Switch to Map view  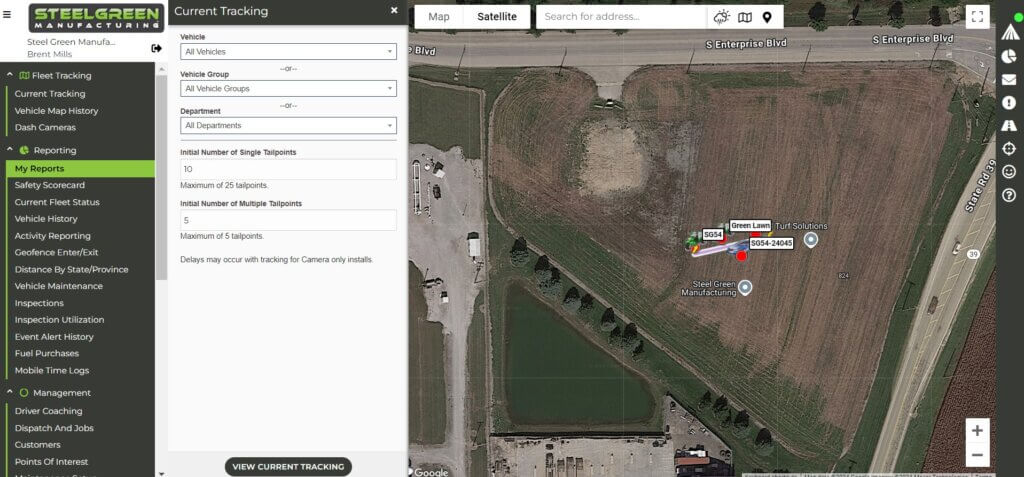point(439,17)
